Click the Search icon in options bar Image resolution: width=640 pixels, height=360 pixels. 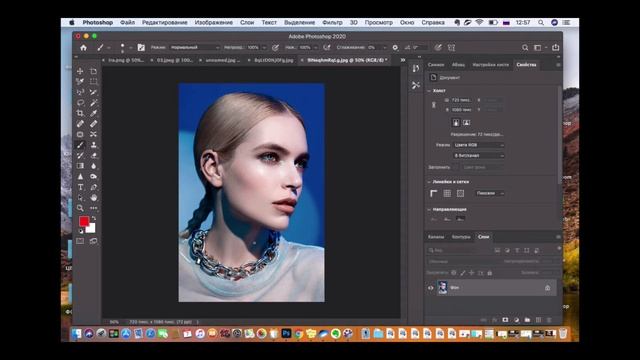coord(525,48)
